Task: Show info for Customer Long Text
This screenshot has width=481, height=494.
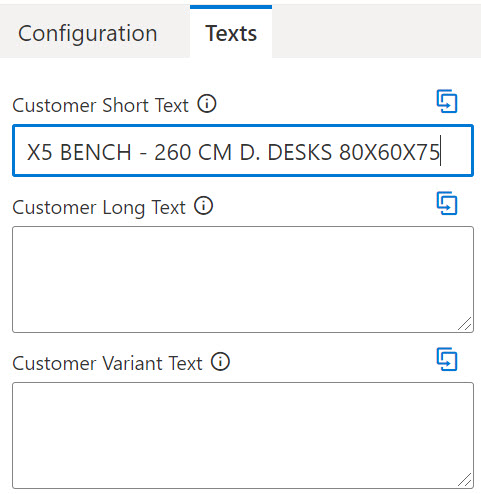Action: 204,206
